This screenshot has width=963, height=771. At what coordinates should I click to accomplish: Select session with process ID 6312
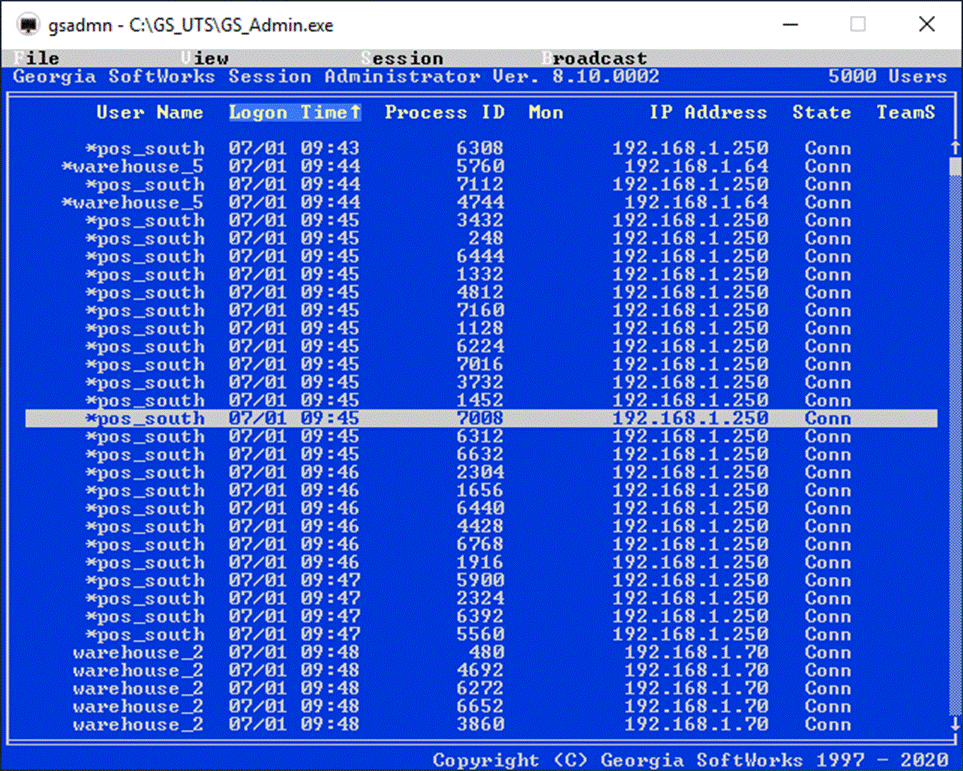(x=482, y=437)
